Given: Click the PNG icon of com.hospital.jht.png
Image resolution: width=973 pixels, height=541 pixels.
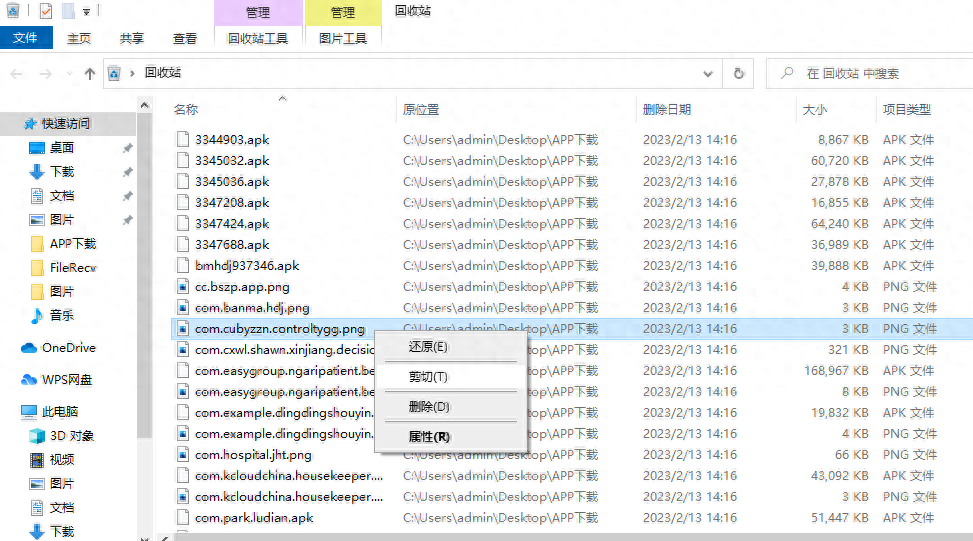Looking at the screenshot, I should click(x=182, y=455).
